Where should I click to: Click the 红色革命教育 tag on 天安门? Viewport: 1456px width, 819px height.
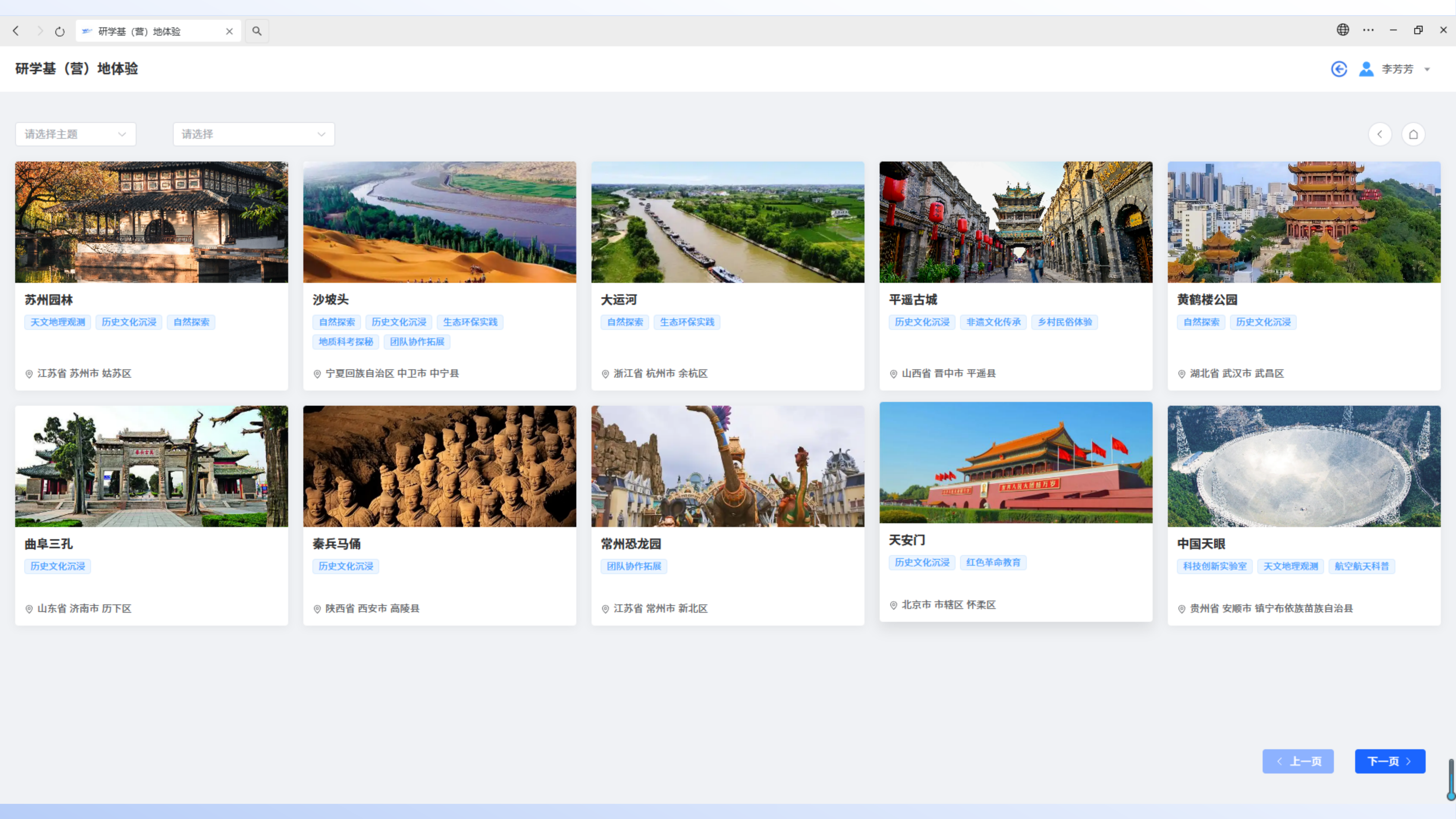tap(993, 562)
